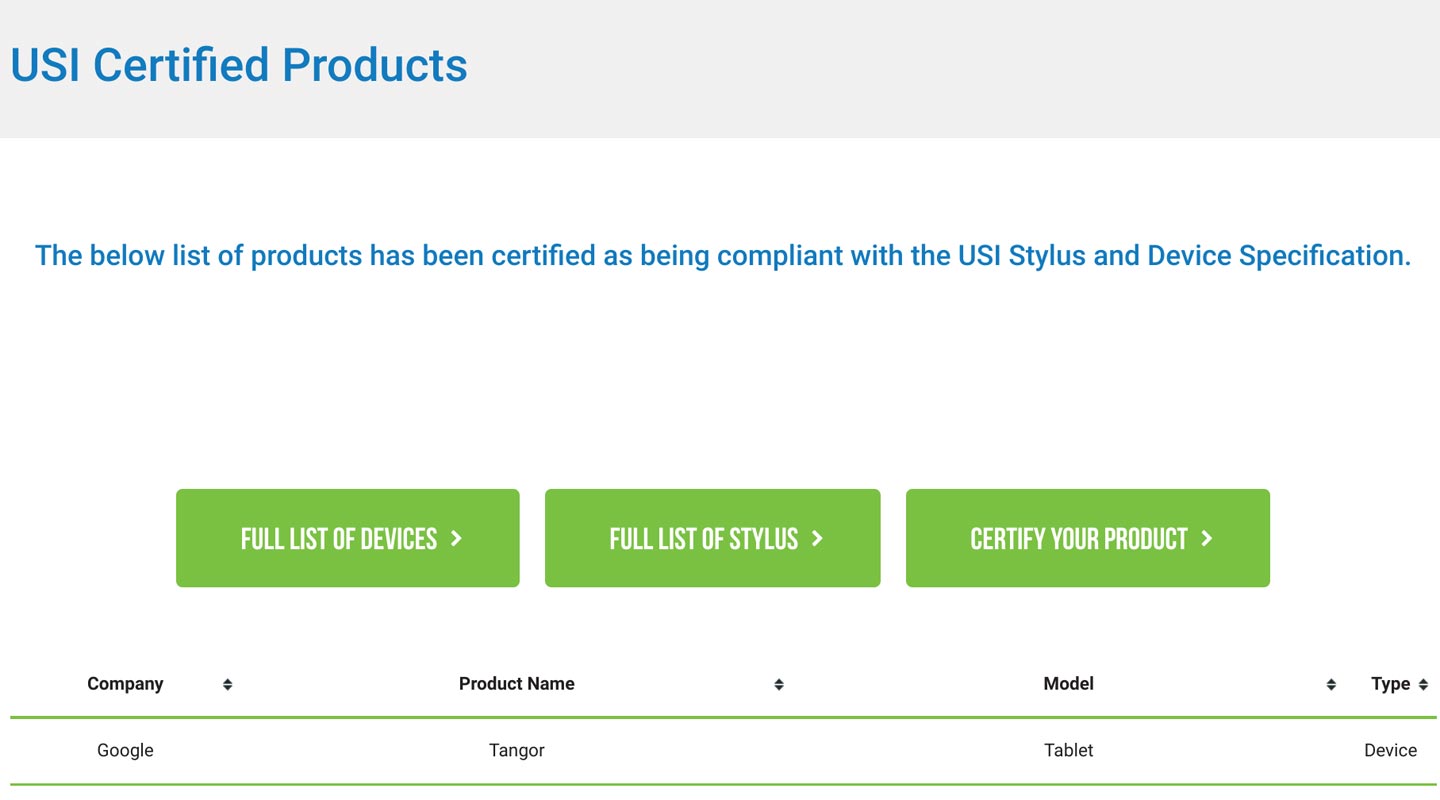Image resolution: width=1440 pixels, height=800 pixels.
Task: Click the Company column sort arrows
Action: [x=227, y=685]
